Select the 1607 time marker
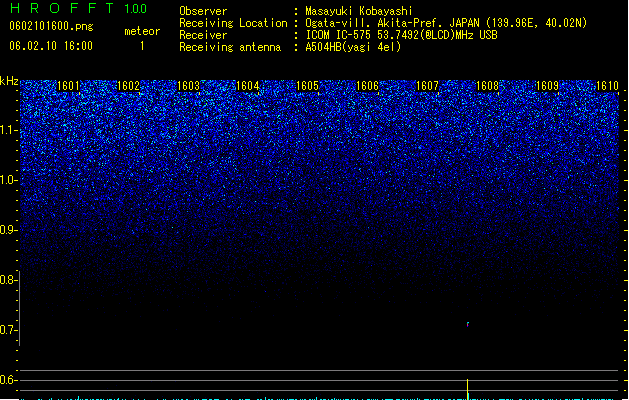 coord(427,86)
